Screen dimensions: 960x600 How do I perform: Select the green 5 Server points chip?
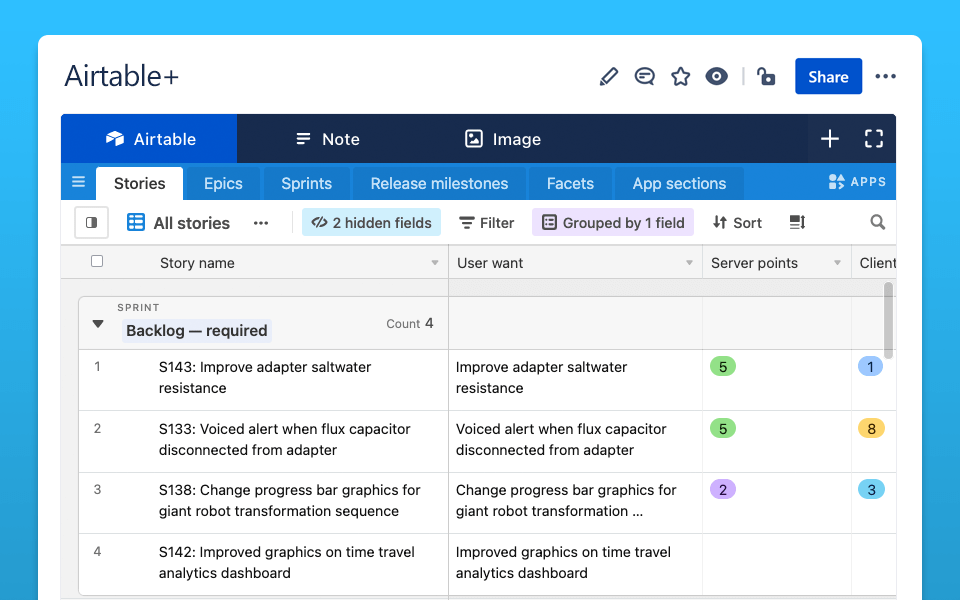(x=722, y=367)
